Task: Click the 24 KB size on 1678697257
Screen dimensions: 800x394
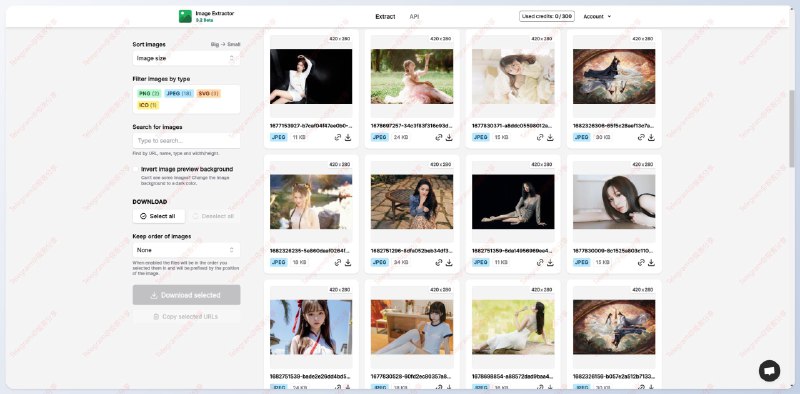Action: coord(401,137)
